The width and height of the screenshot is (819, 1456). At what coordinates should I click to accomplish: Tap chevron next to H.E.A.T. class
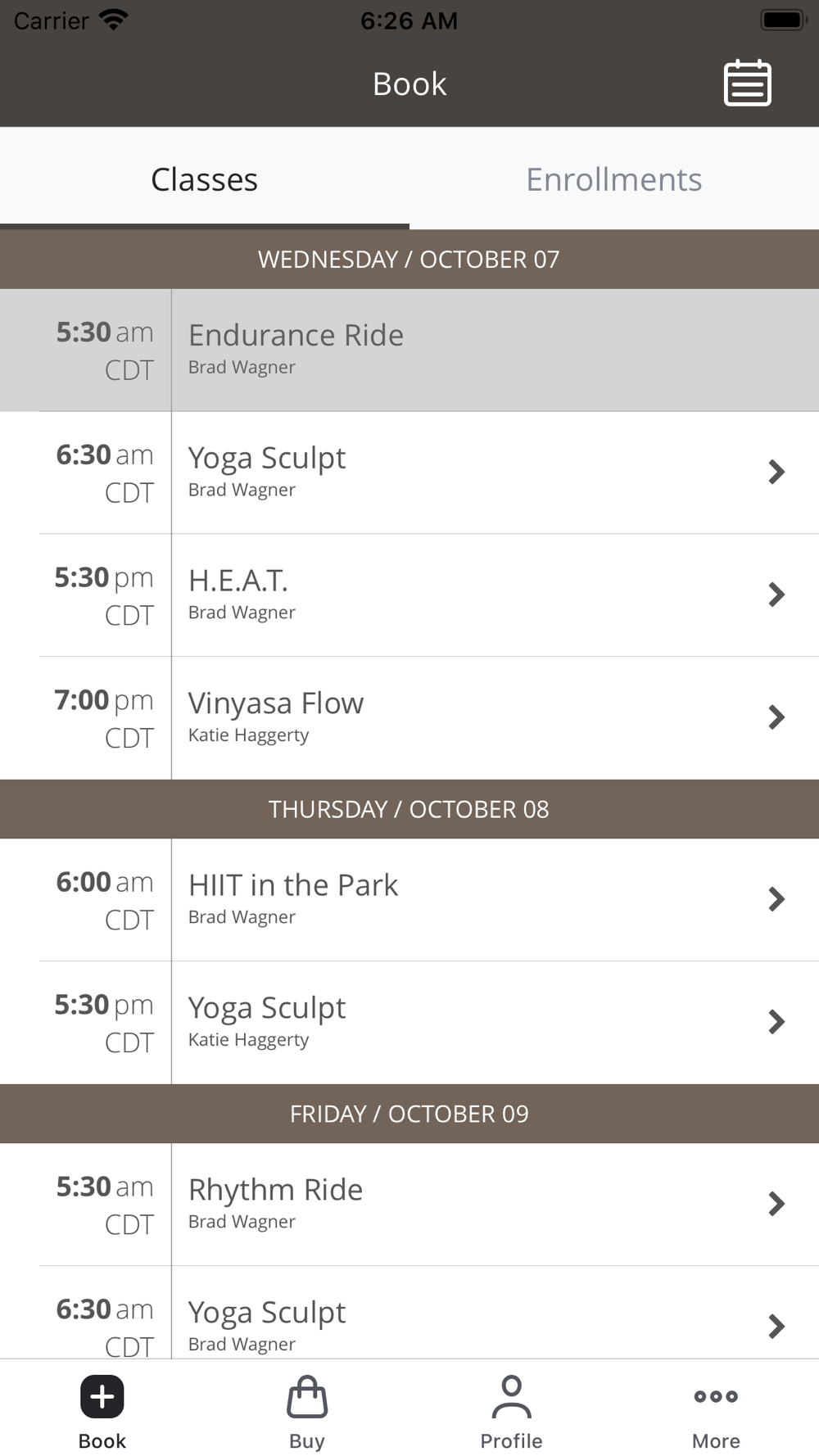click(x=776, y=595)
